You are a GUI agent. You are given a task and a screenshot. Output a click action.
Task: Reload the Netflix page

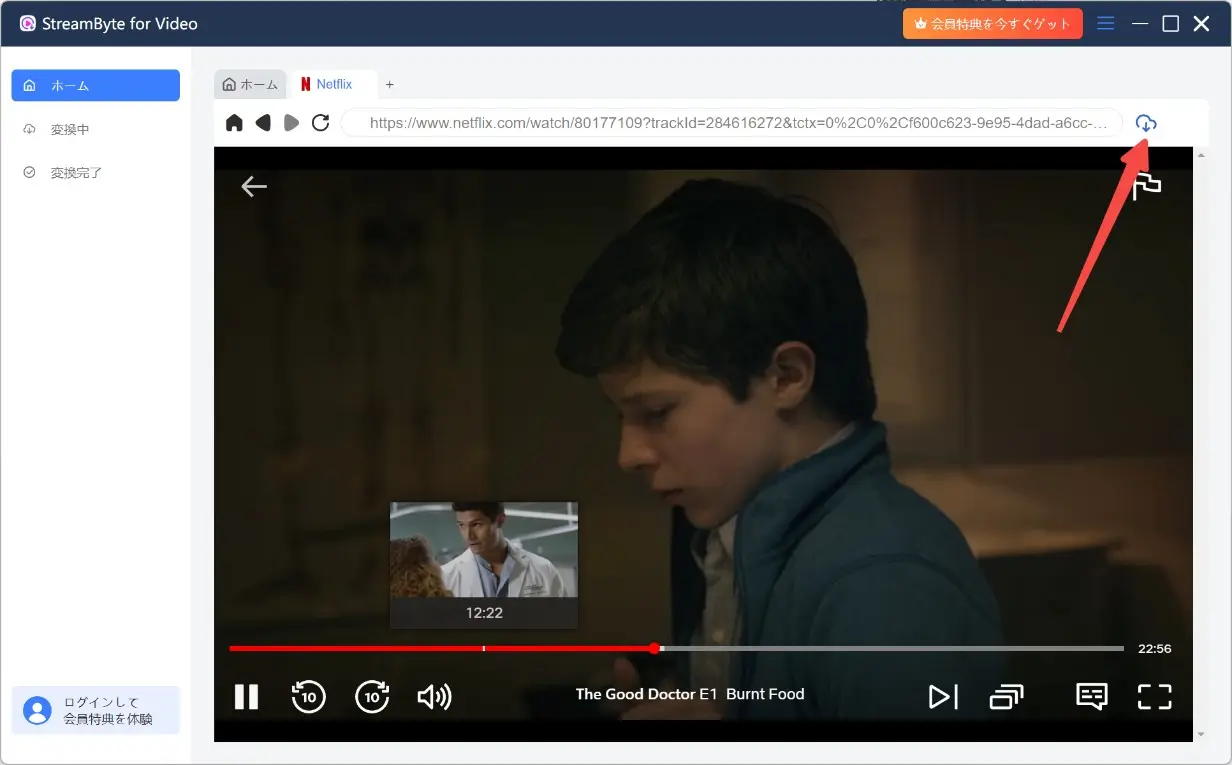(320, 122)
